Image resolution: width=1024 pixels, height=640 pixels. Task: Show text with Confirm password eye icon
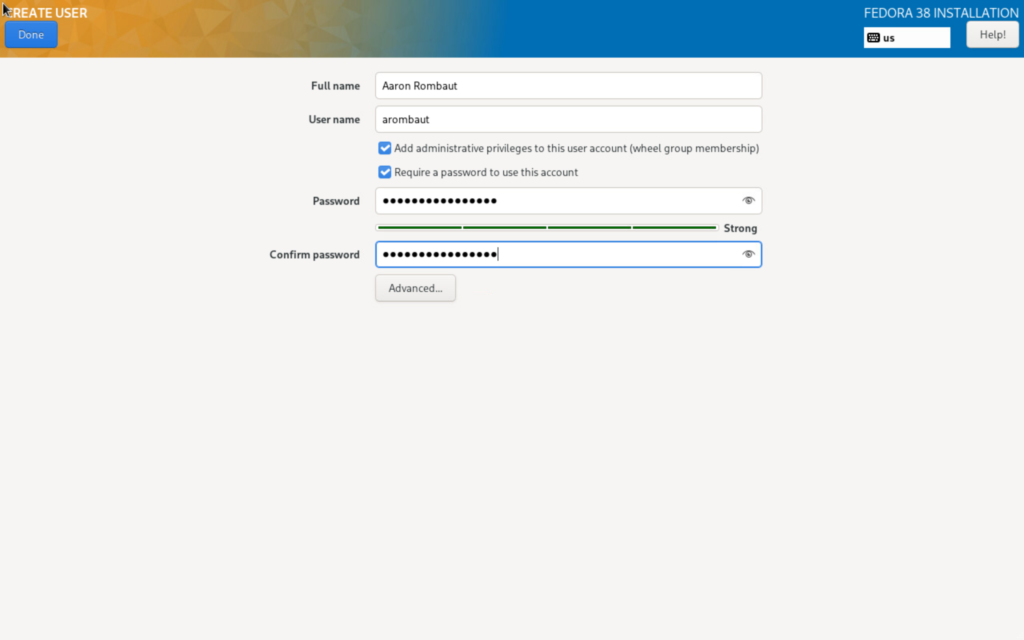click(748, 255)
